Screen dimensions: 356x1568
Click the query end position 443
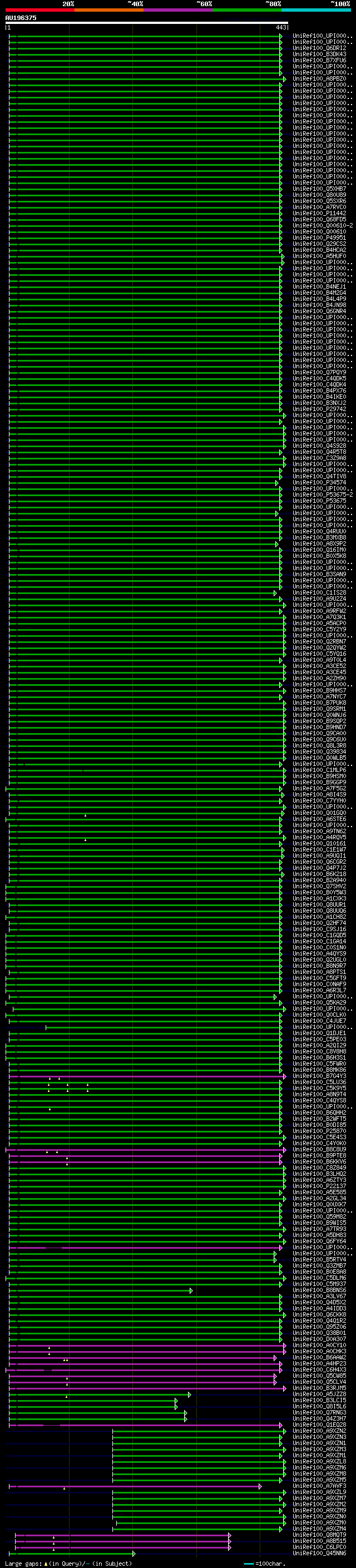280,27
